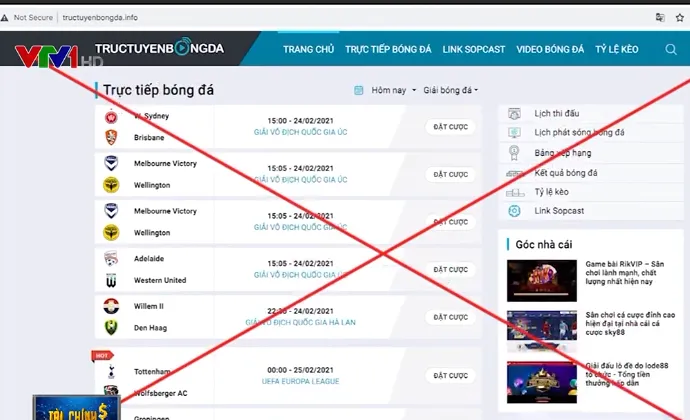Screen dimensions: 690x420
Task: Click Đặt cược for Tottenham vs Wolfsberger AC
Action: click(450, 376)
